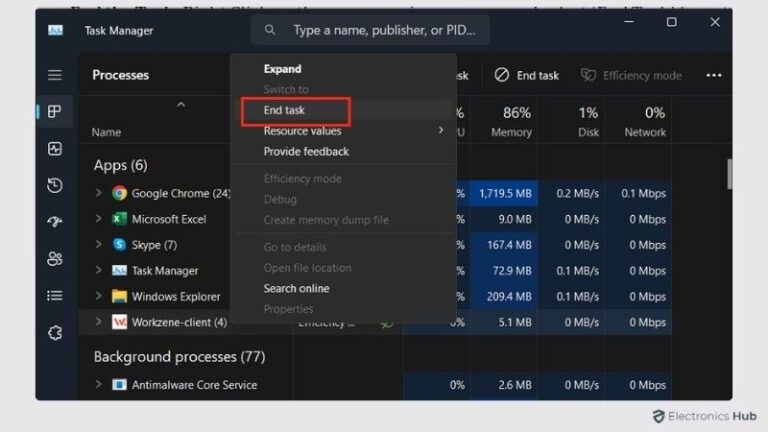Open the Users sidebar icon
Image resolution: width=768 pixels, height=432 pixels.
coord(55,259)
